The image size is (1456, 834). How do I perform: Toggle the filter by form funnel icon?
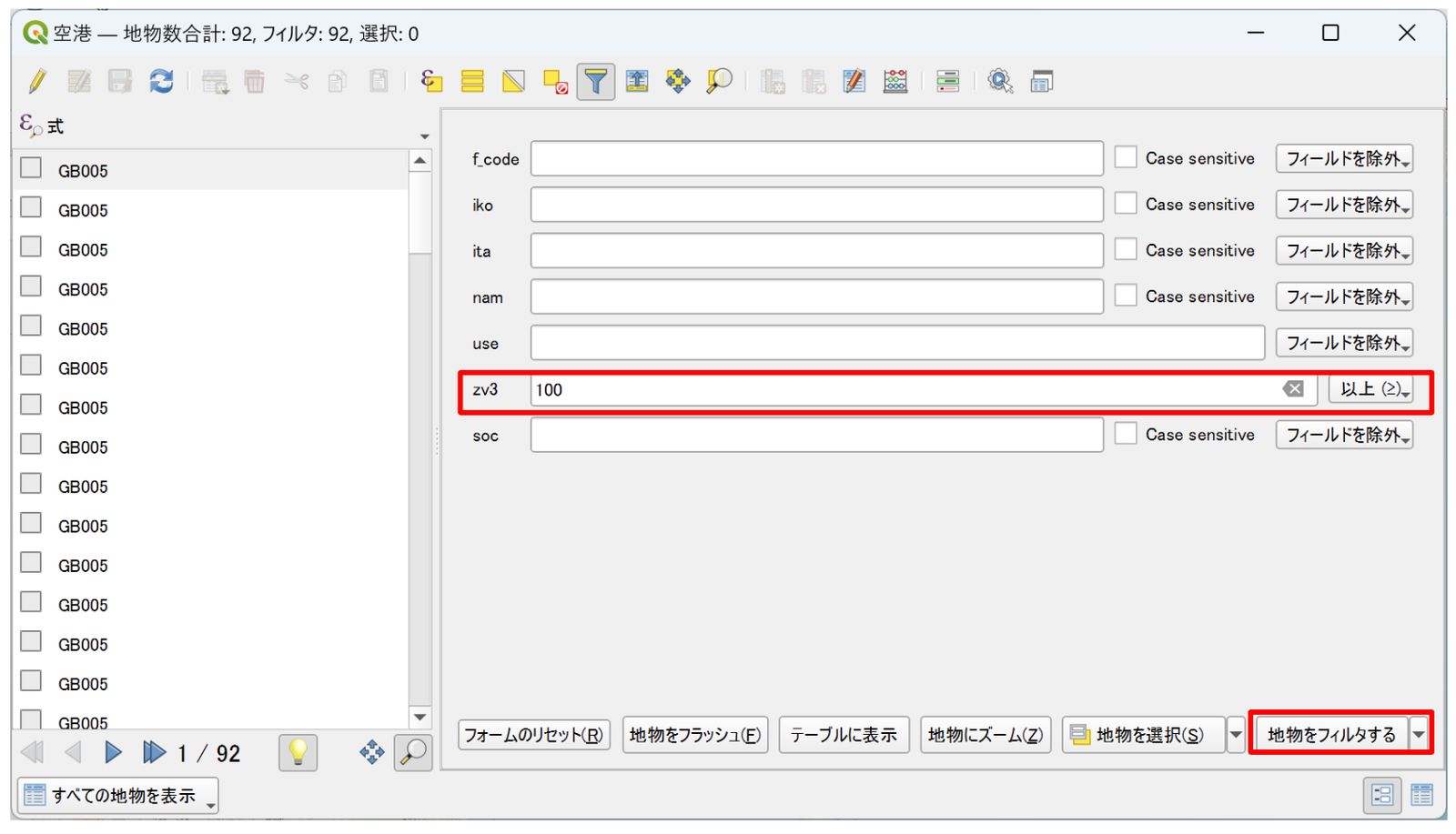(x=595, y=82)
